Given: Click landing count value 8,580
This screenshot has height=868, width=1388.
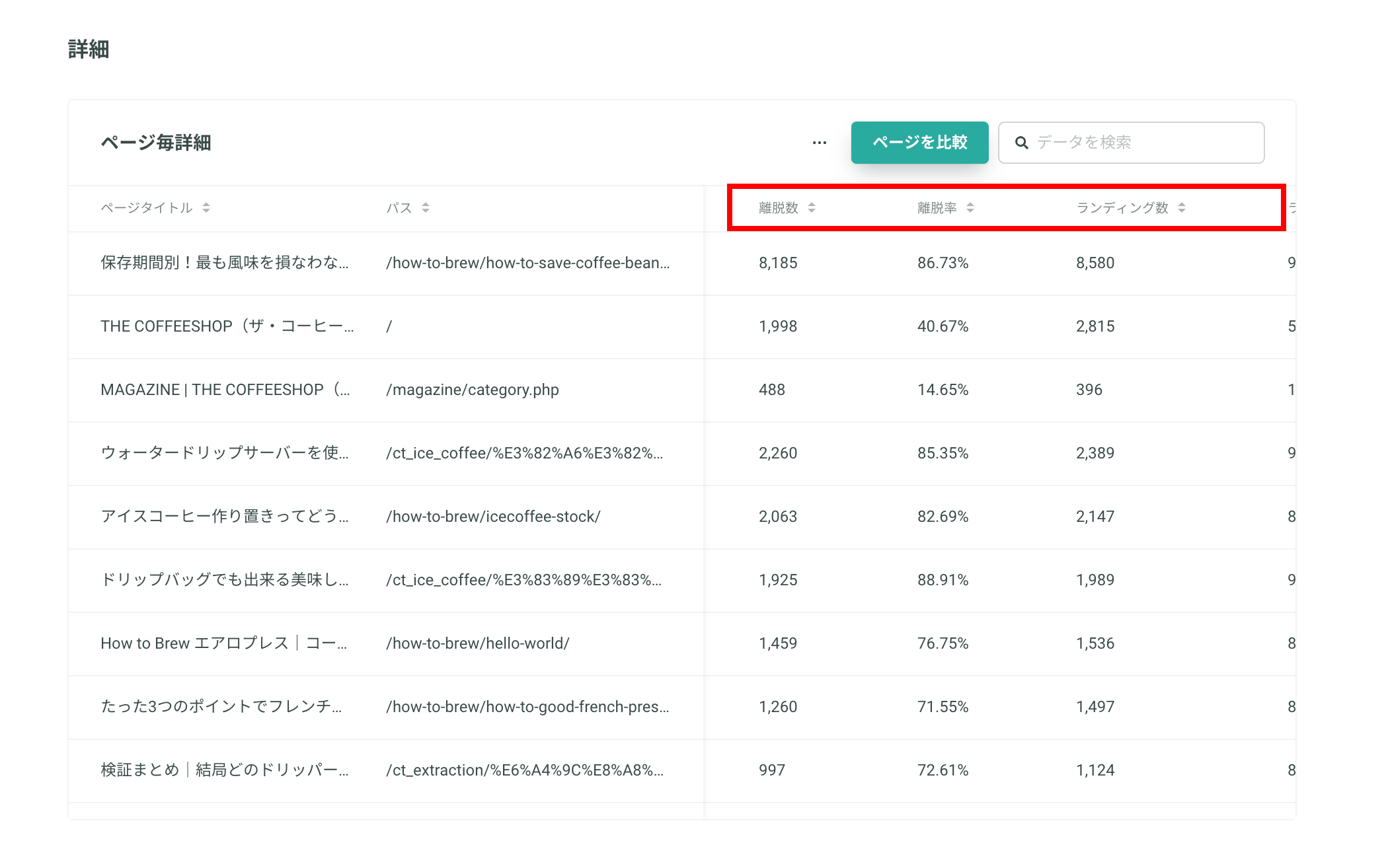Looking at the screenshot, I should [x=1095, y=263].
